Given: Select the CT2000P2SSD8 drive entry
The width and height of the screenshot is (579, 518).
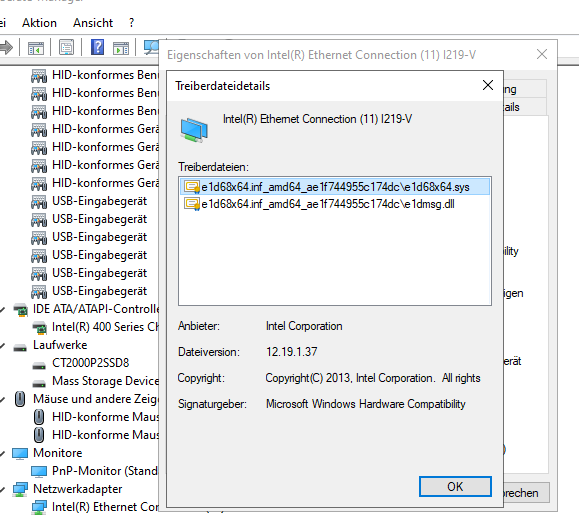Looking at the screenshot, I should click(90, 363).
